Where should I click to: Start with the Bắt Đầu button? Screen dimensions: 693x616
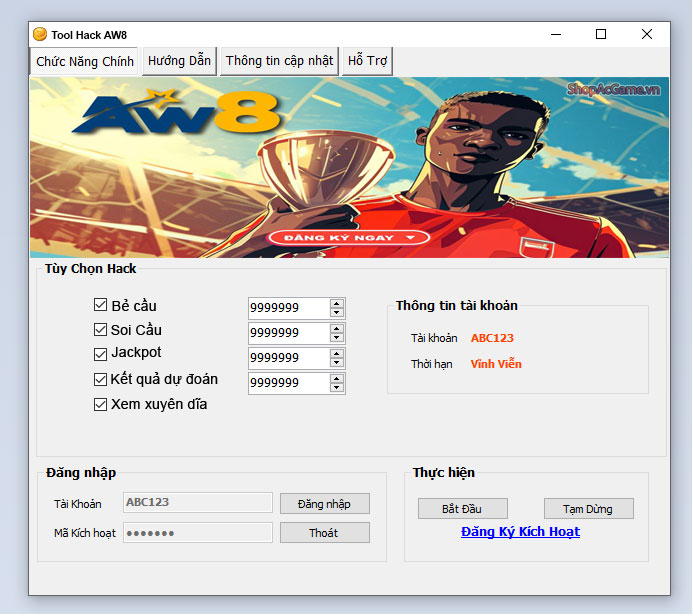(462, 509)
